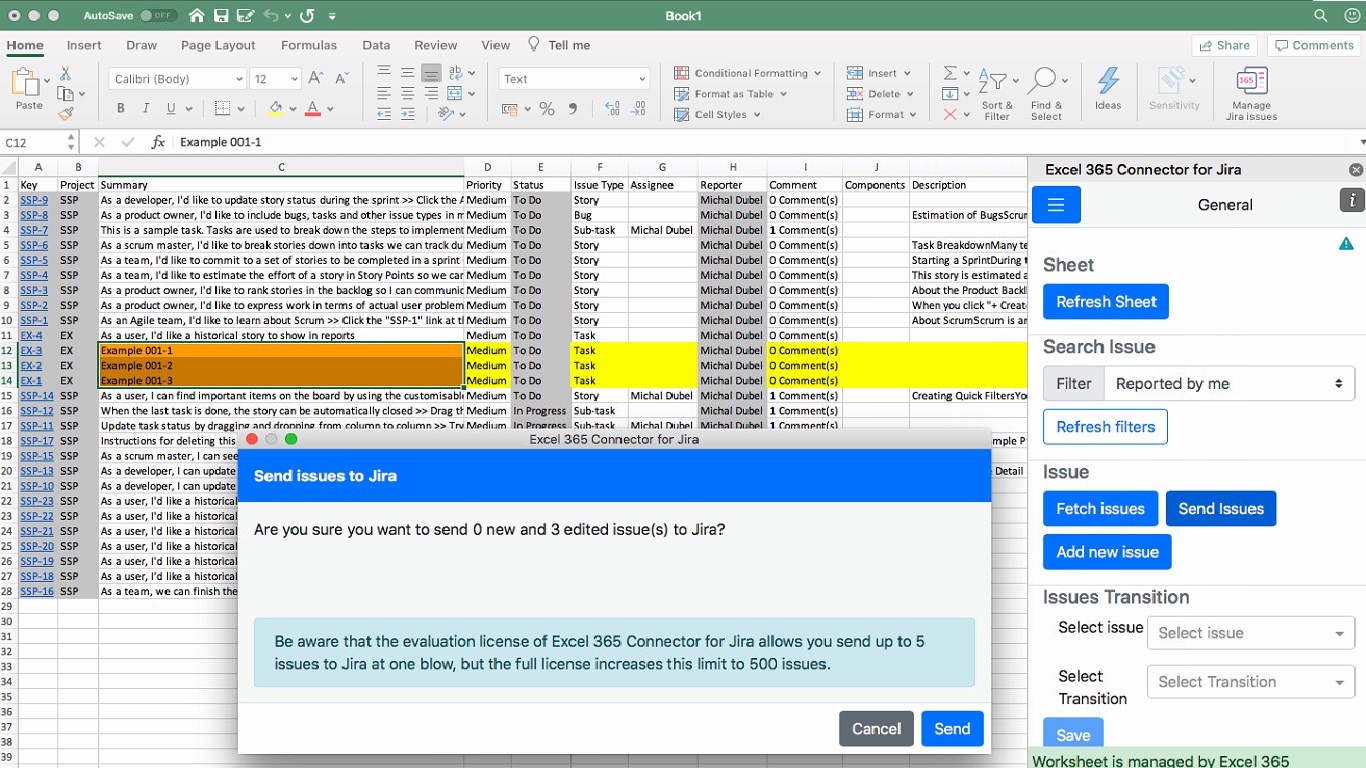Center text horizontally in cell
The height and width of the screenshot is (768, 1366).
pyautogui.click(x=407, y=93)
